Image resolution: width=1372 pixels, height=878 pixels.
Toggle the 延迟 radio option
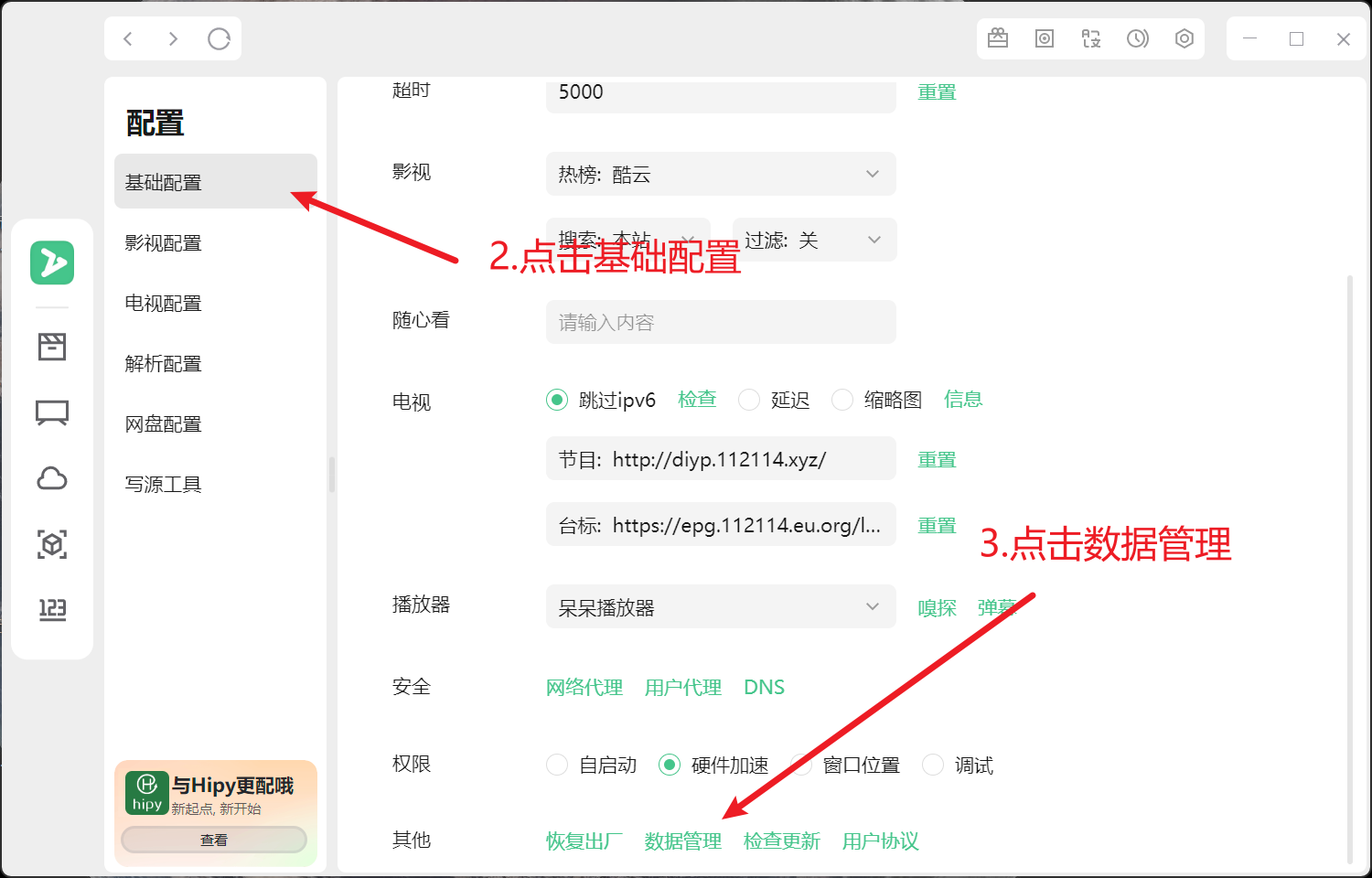pos(749,400)
